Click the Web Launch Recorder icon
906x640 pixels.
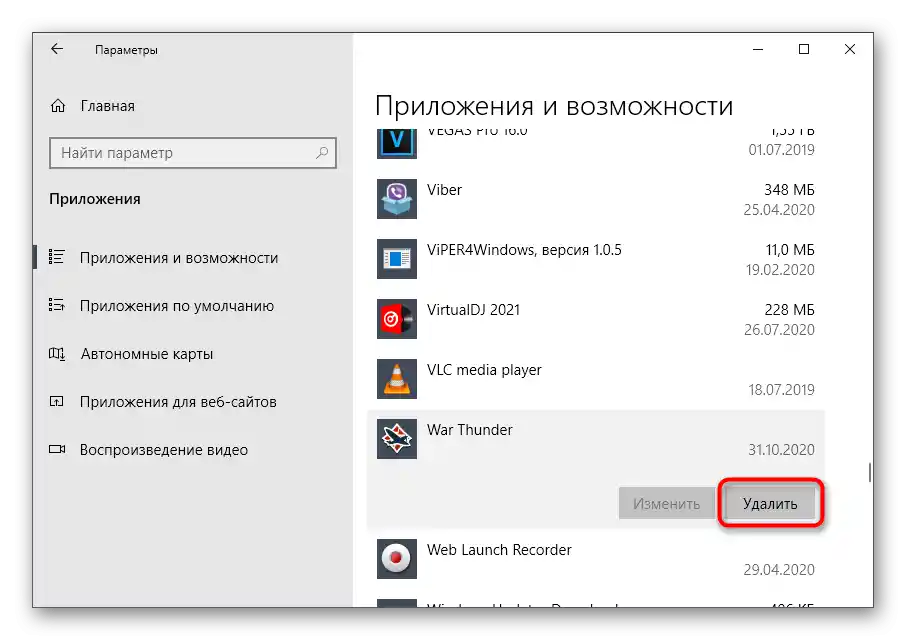click(x=397, y=559)
